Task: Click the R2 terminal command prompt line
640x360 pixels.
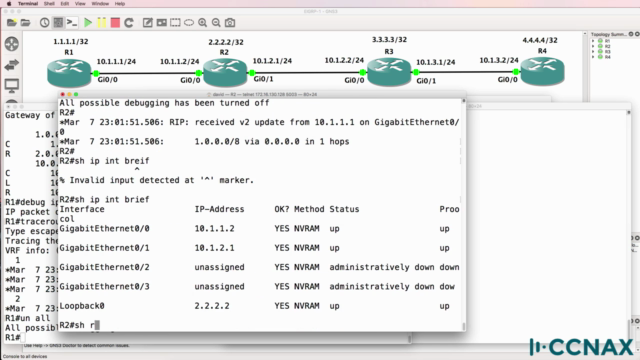Action: click(79, 325)
